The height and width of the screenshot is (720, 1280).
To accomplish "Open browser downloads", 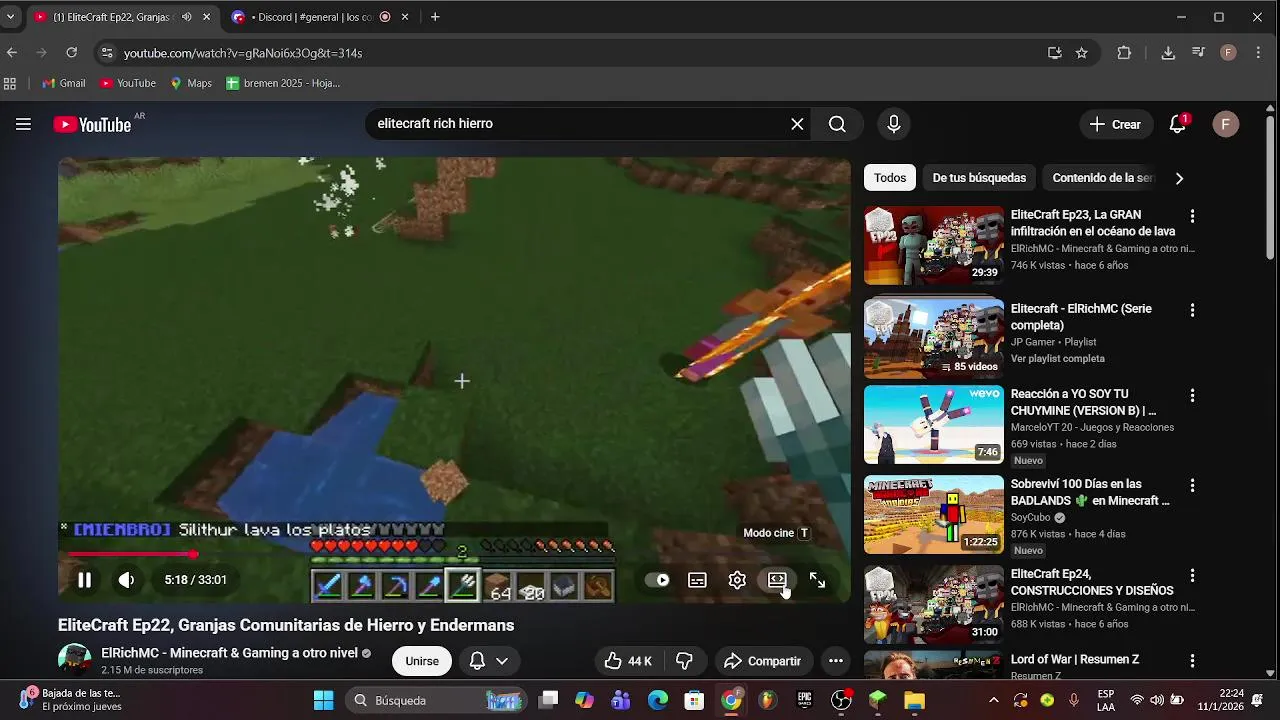I will pos(1168,53).
